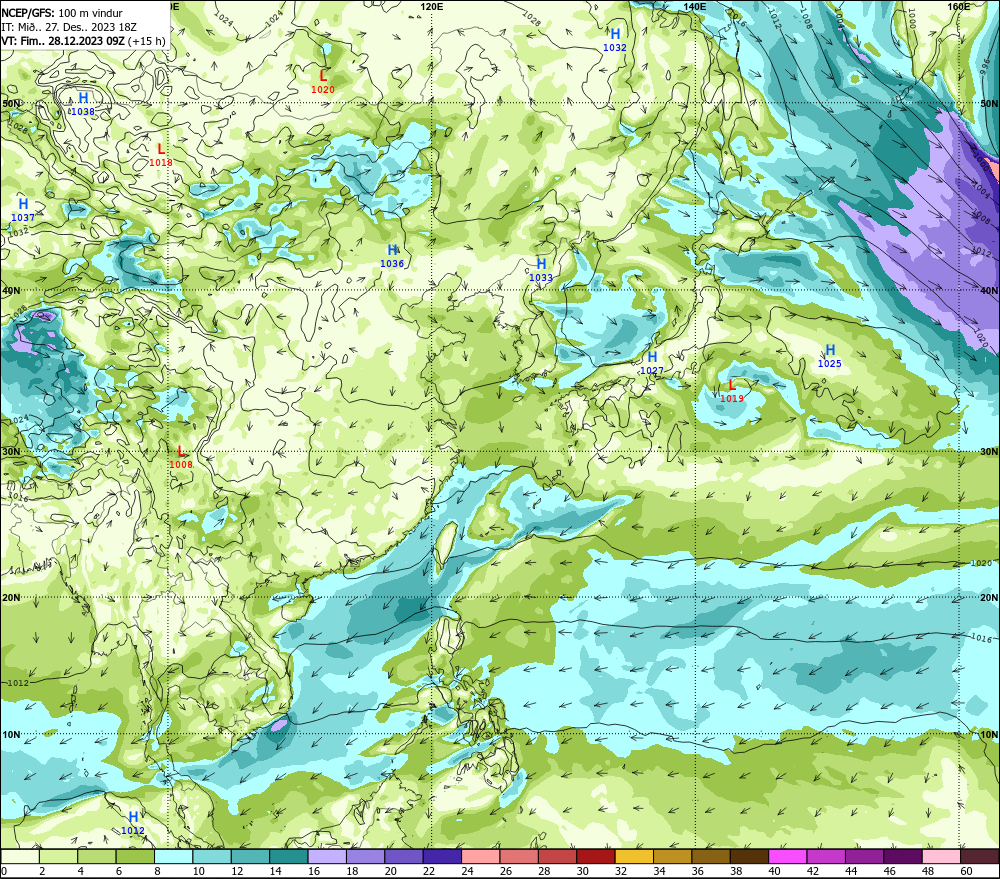Click the H 1027 high pressure marker
The image size is (1000, 879).
pos(652,363)
